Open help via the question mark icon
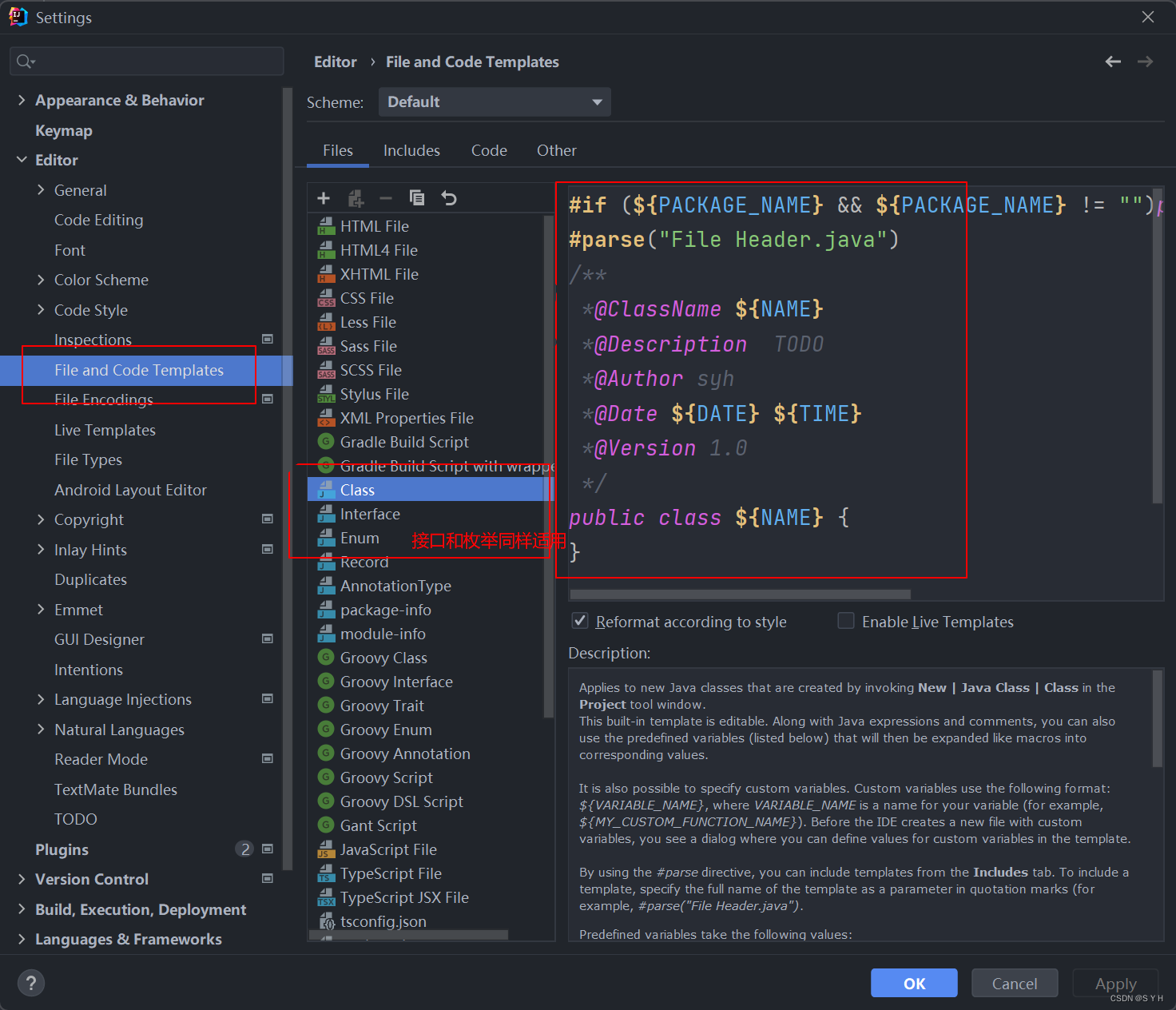 30,983
